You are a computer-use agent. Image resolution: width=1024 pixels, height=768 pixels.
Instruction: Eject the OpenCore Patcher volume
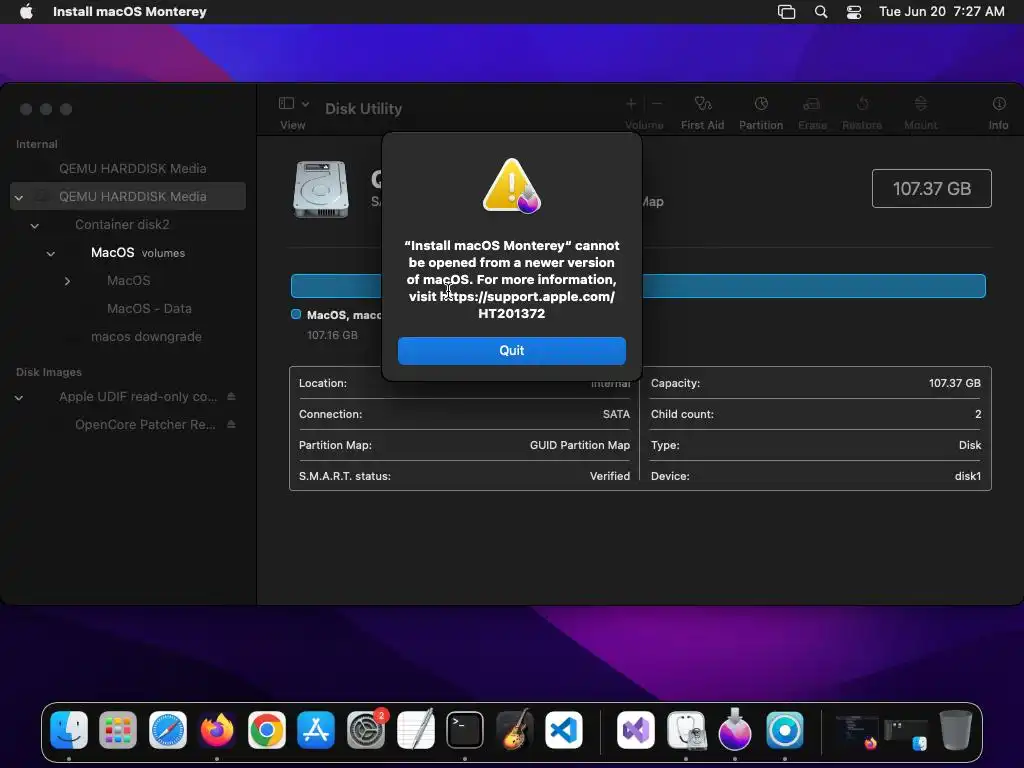(x=231, y=424)
